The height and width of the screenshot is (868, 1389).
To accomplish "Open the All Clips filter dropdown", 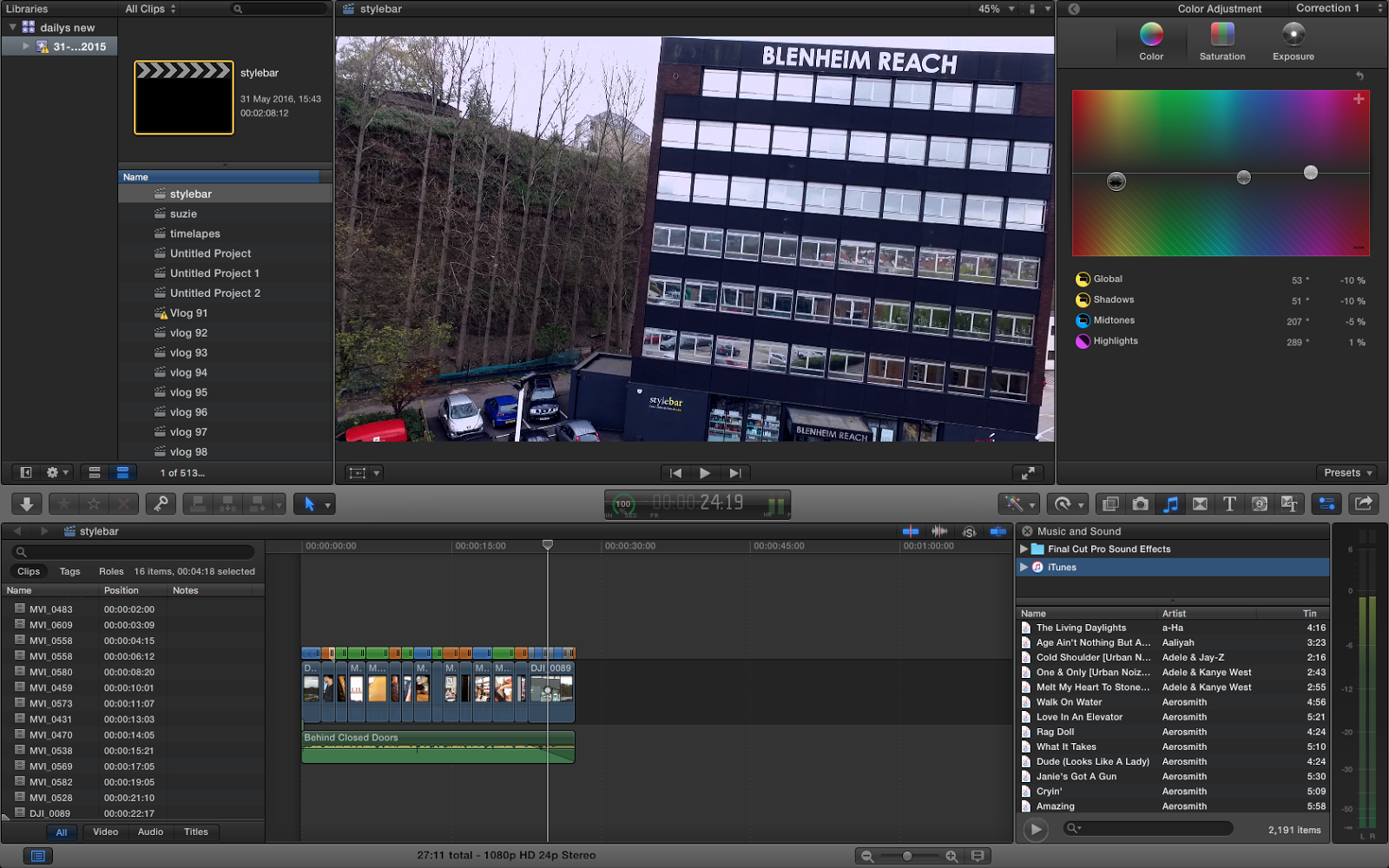I will tap(151, 9).
